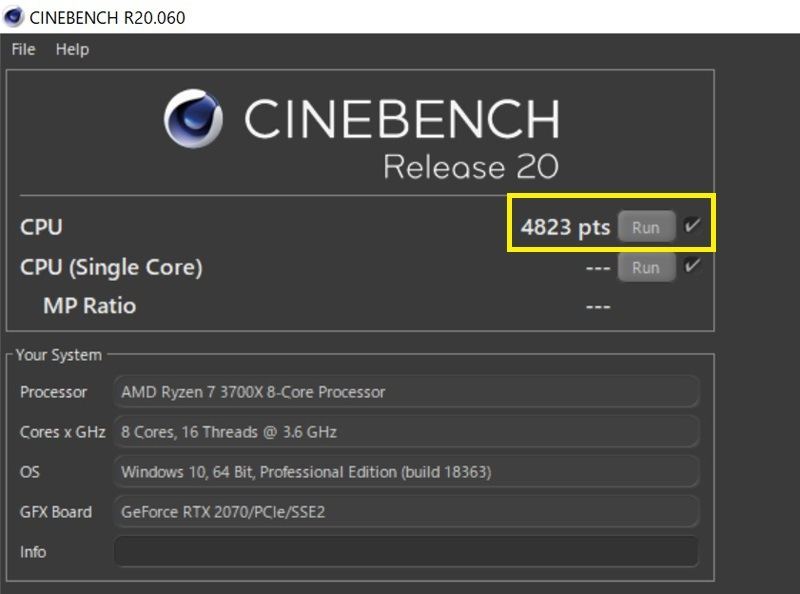Click the MP Ratio dashes value
The height and width of the screenshot is (594, 800).
598,307
